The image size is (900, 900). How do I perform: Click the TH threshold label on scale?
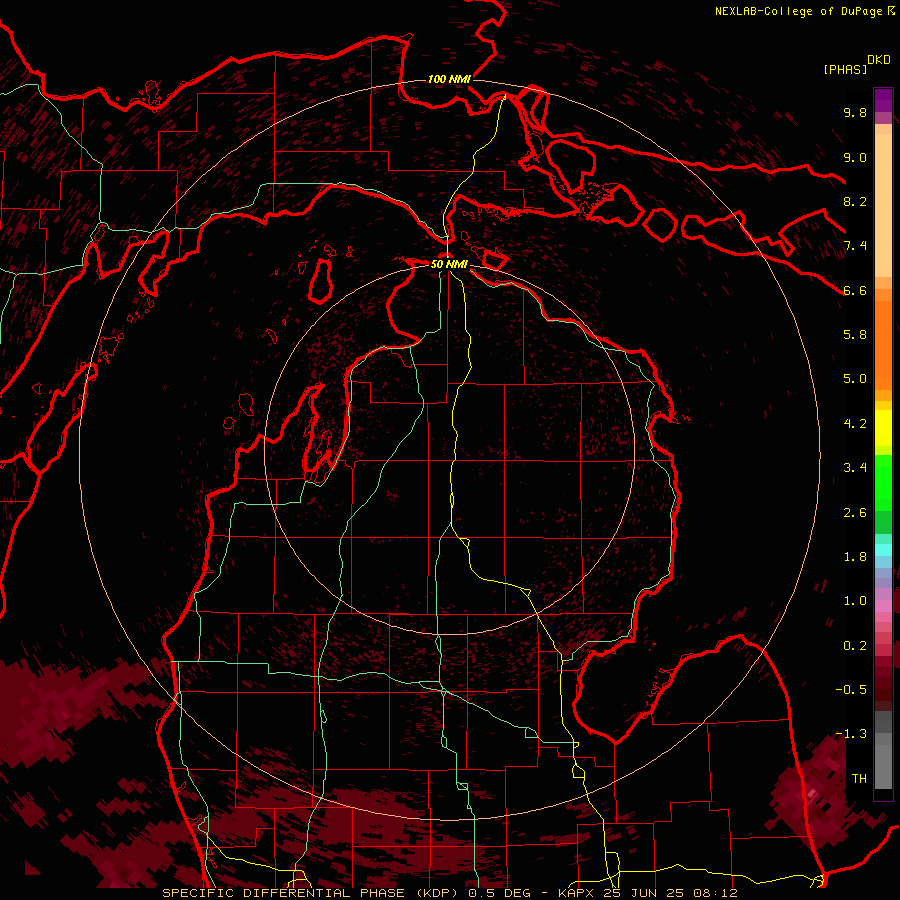point(859,779)
